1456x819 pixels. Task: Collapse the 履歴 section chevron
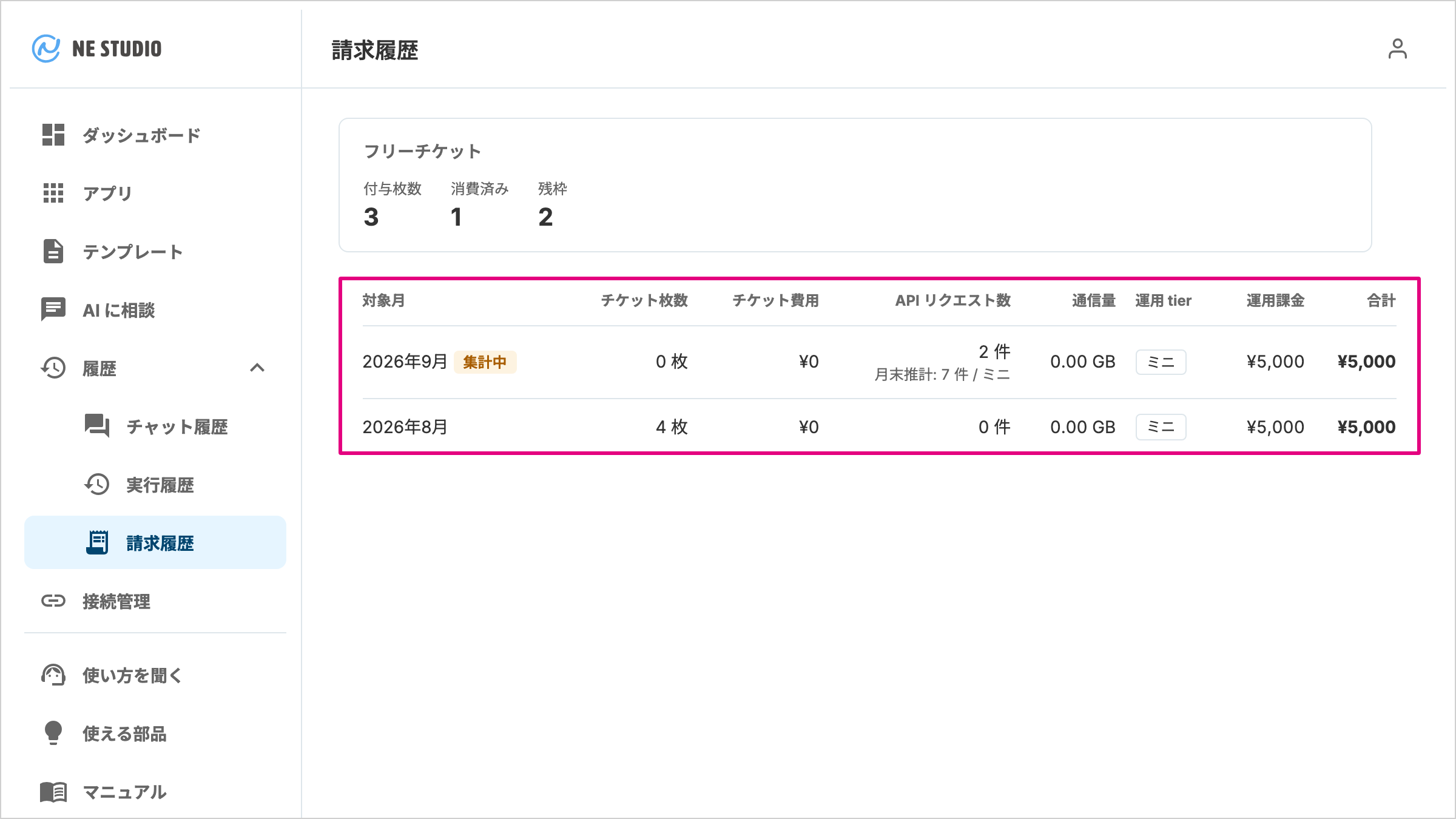click(x=257, y=368)
